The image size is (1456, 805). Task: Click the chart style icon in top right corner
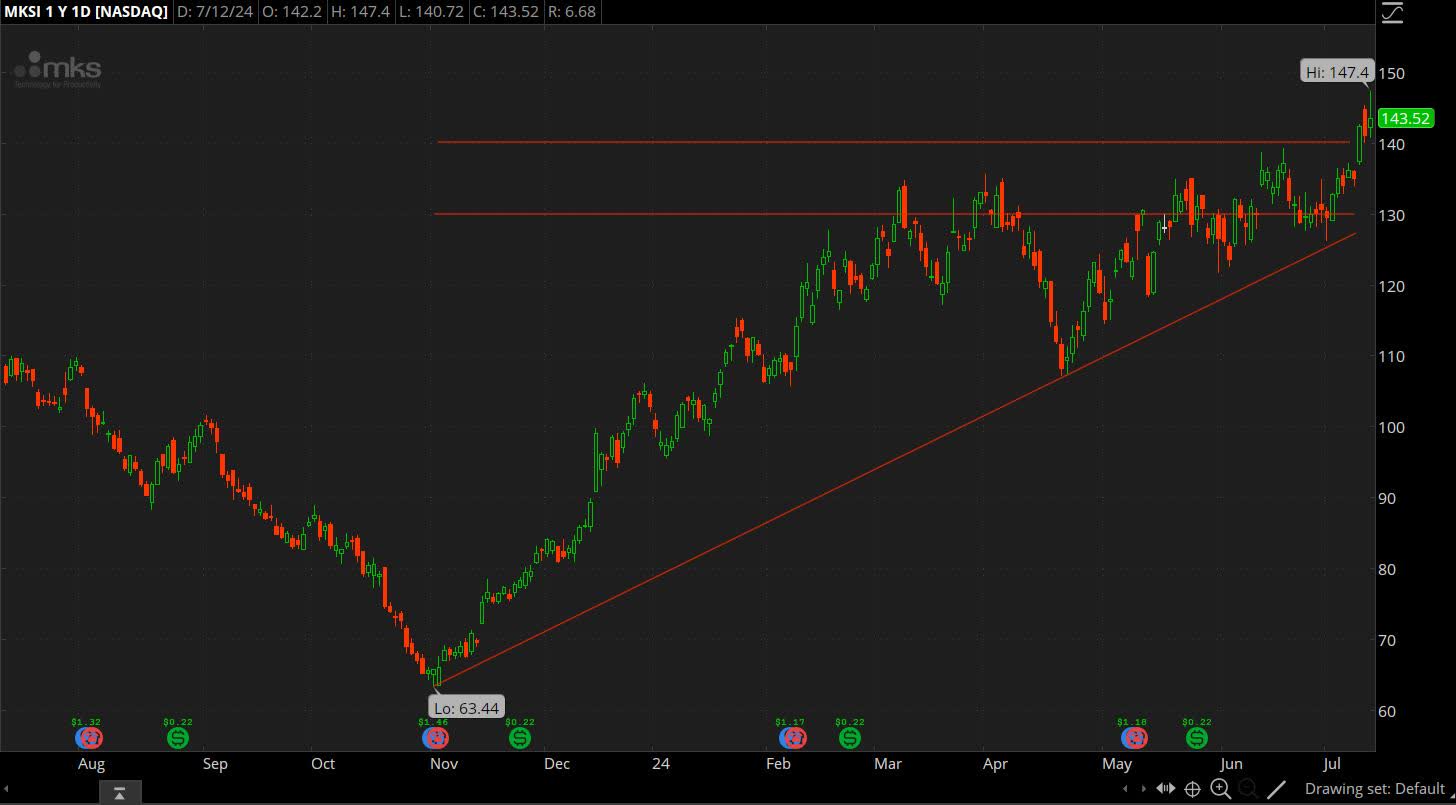(1391, 13)
